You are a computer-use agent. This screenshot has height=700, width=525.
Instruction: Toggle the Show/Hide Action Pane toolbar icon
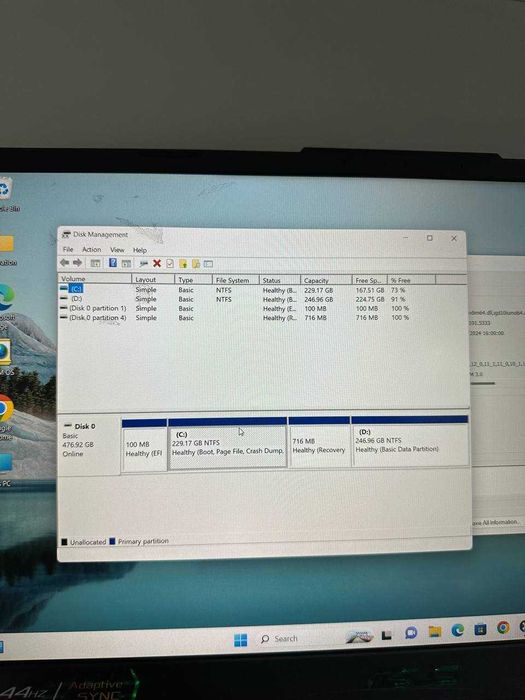[126, 263]
